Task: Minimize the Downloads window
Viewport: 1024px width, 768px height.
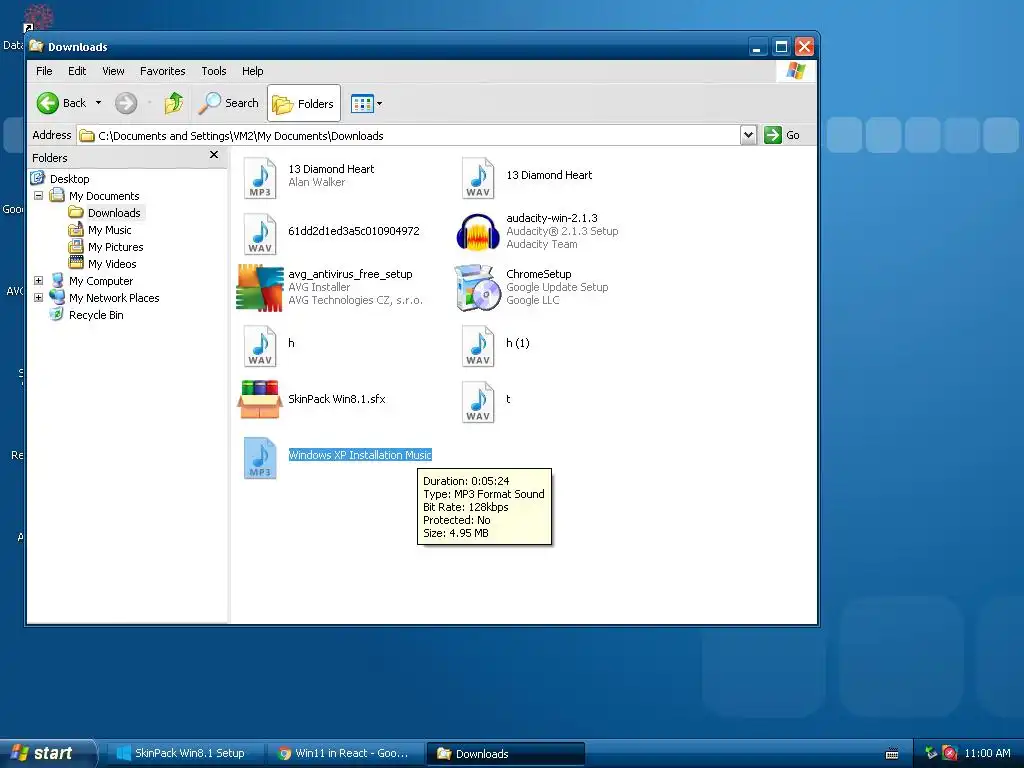Action: (x=758, y=47)
